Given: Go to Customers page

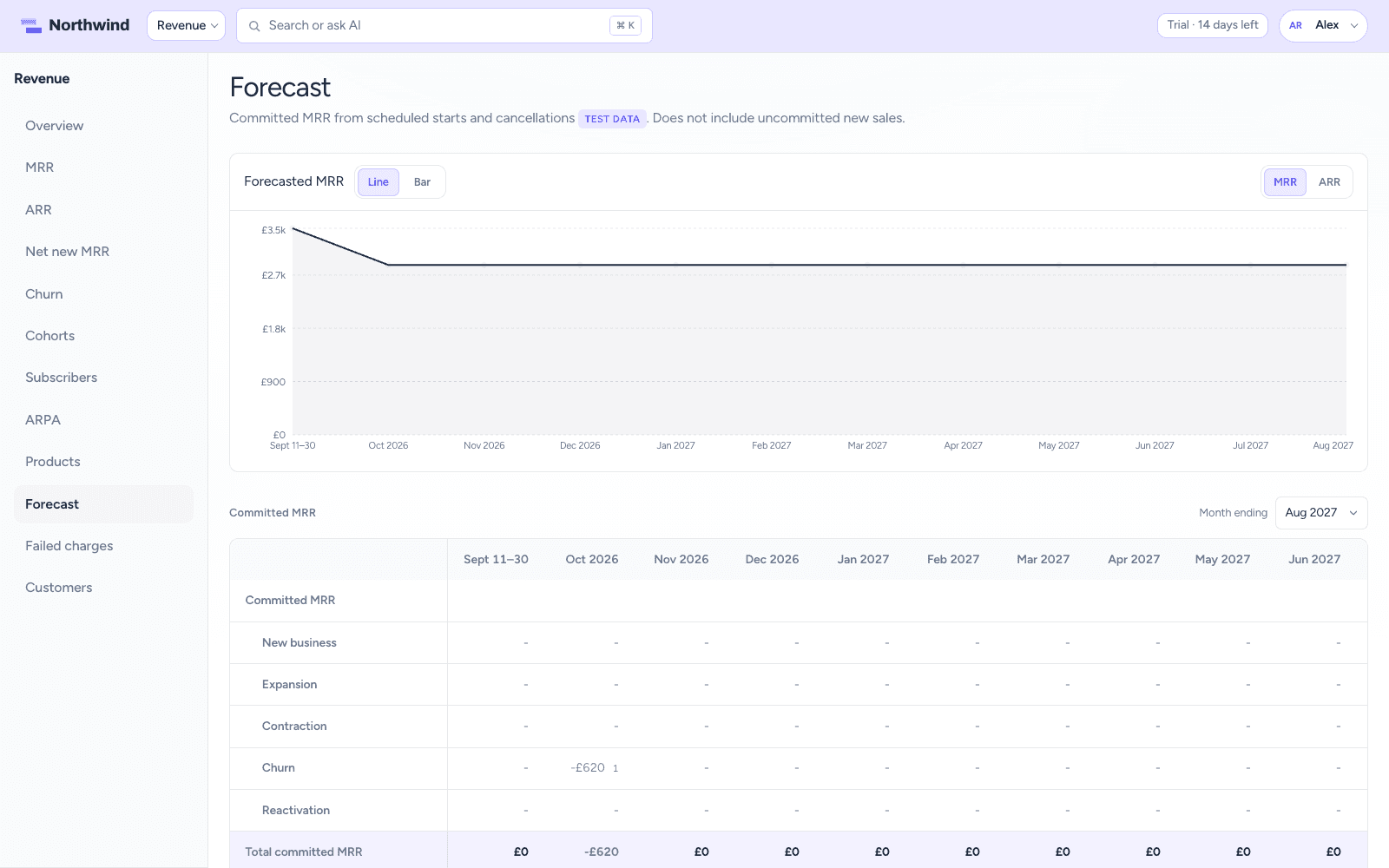Looking at the screenshot, I should (x=103, y=588).
